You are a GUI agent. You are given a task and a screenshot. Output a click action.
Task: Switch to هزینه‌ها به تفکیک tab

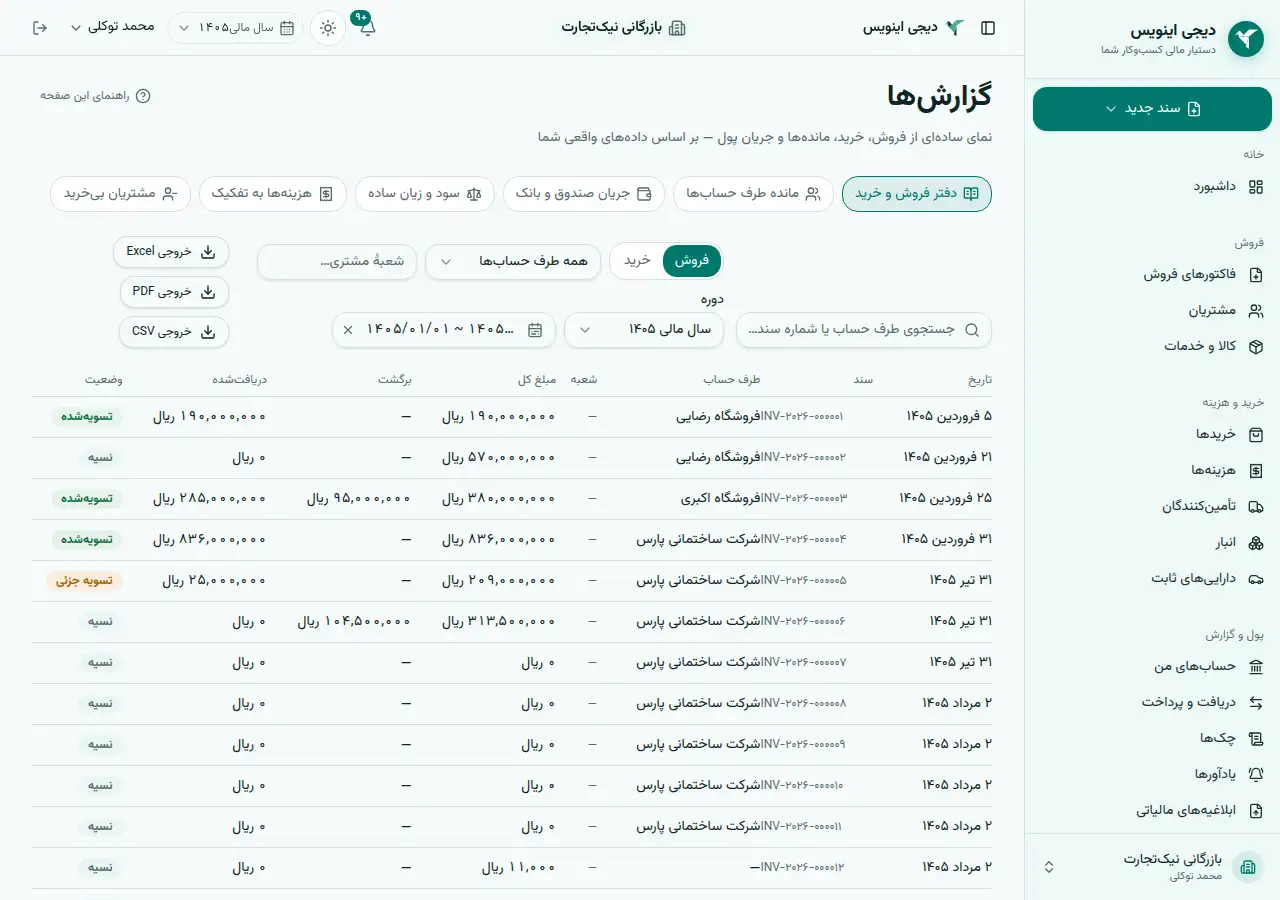click(273, 193)
